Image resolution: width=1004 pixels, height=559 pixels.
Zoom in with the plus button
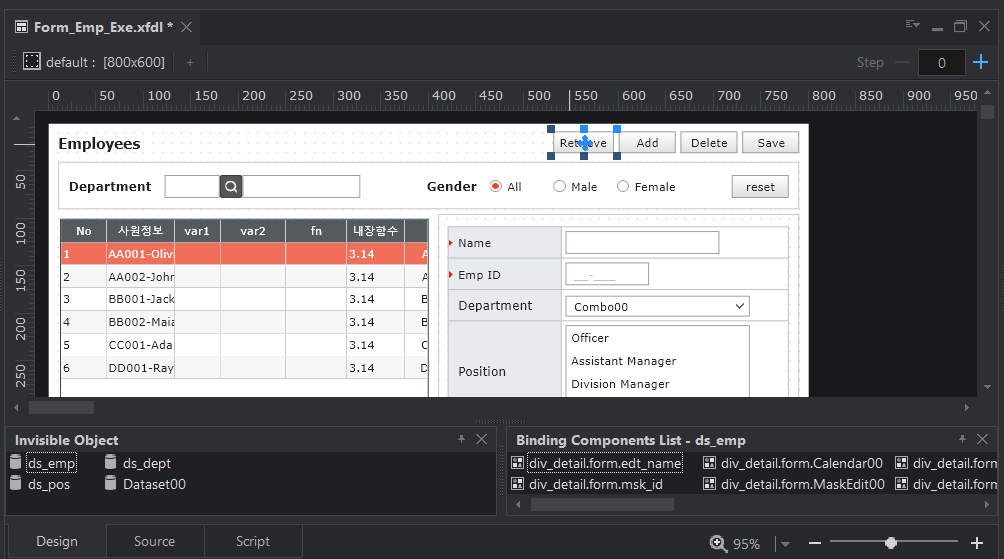[x=976, y=543]
